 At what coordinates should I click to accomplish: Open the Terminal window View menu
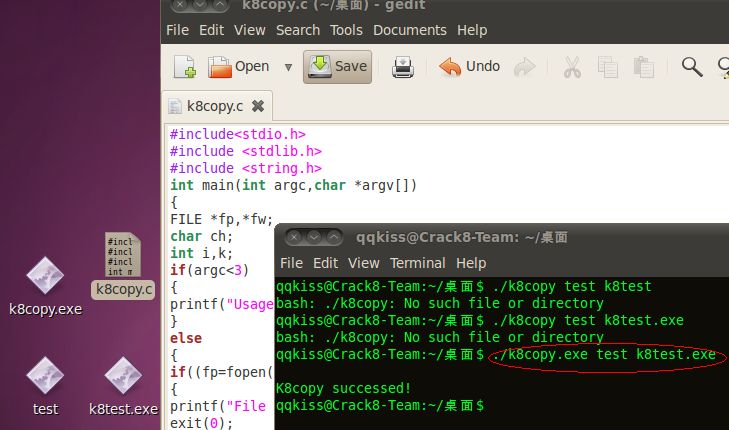point(364,263)
